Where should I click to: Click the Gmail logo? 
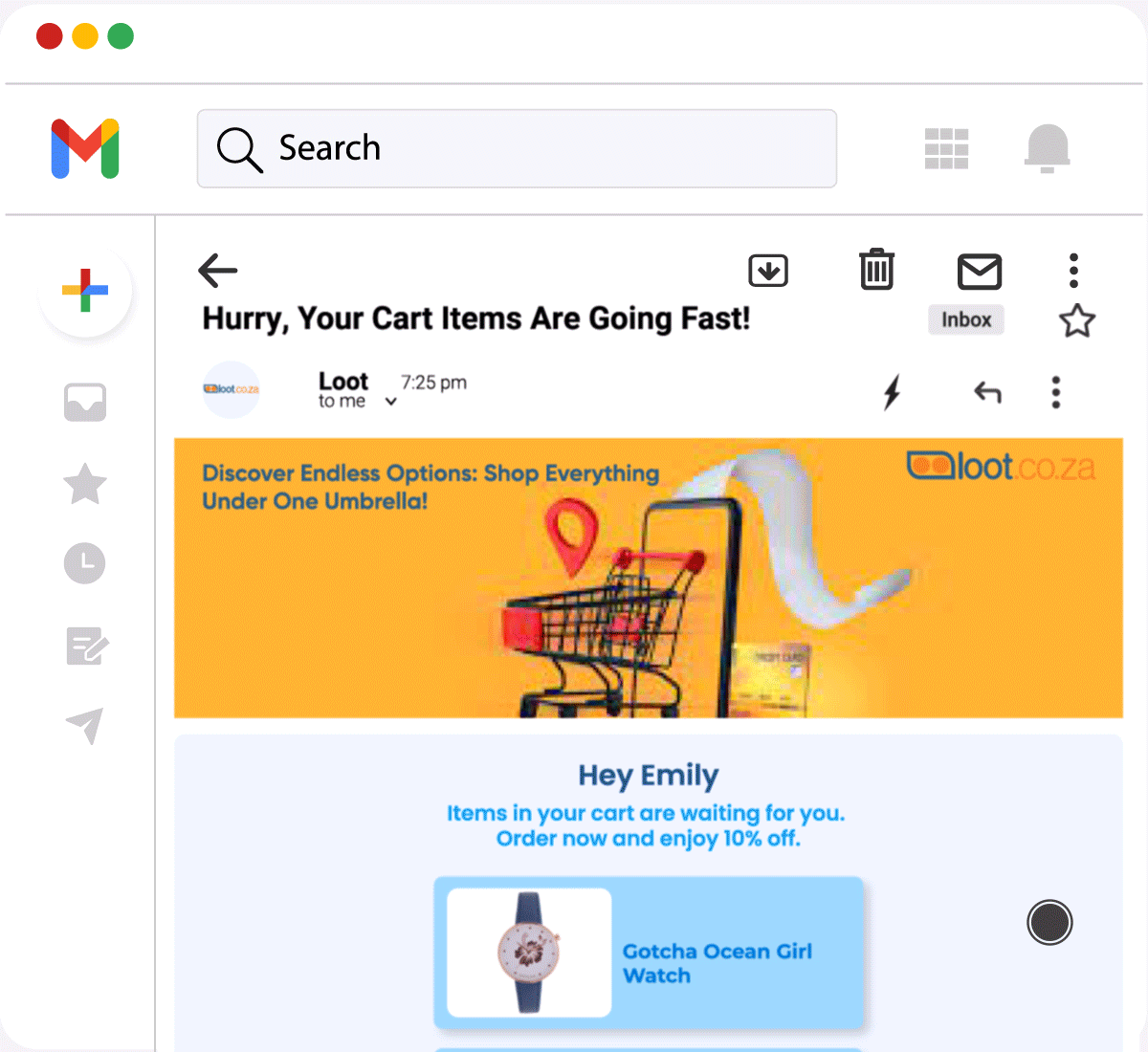pos(85,148)
